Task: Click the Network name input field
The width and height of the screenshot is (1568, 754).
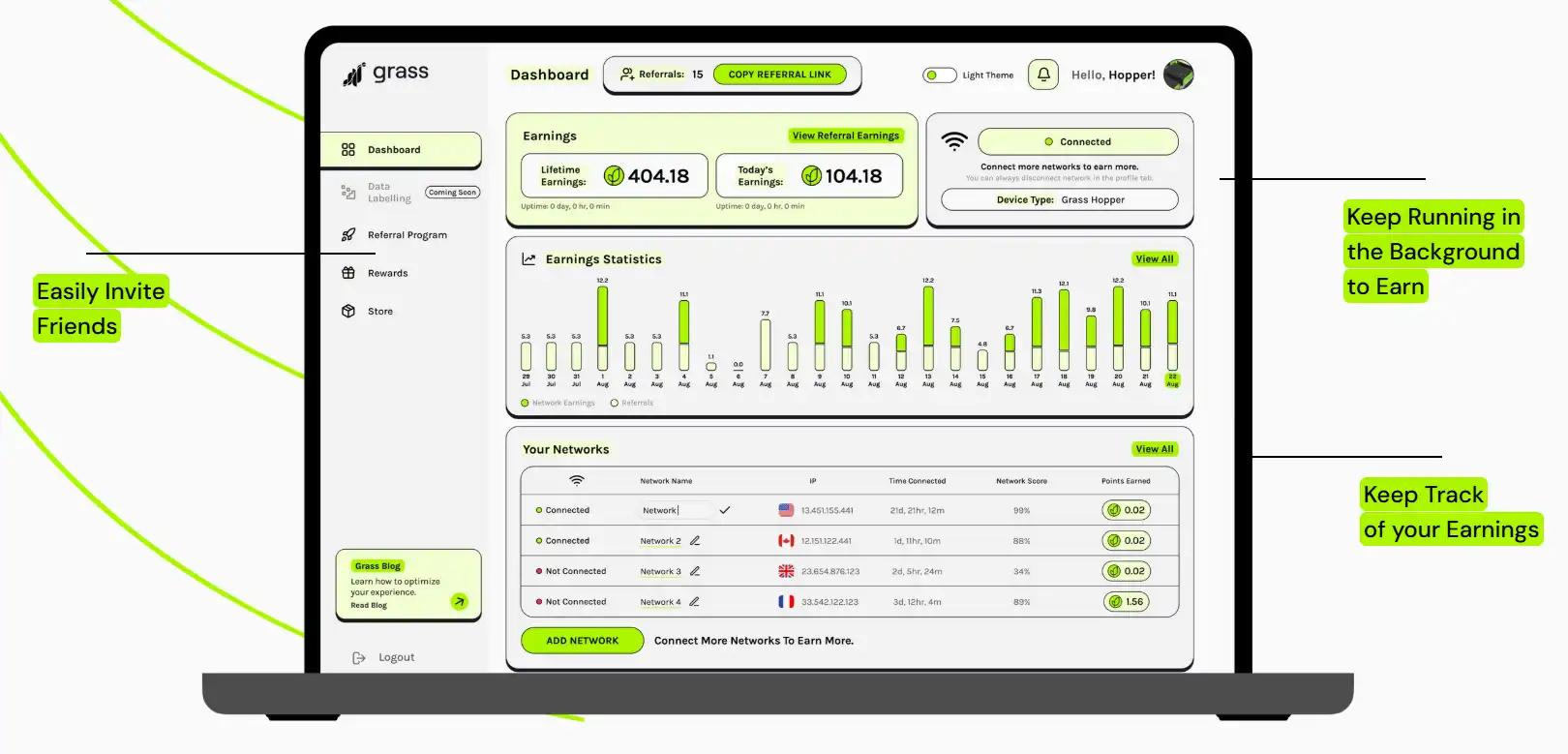Action: [x=675, y=510]
